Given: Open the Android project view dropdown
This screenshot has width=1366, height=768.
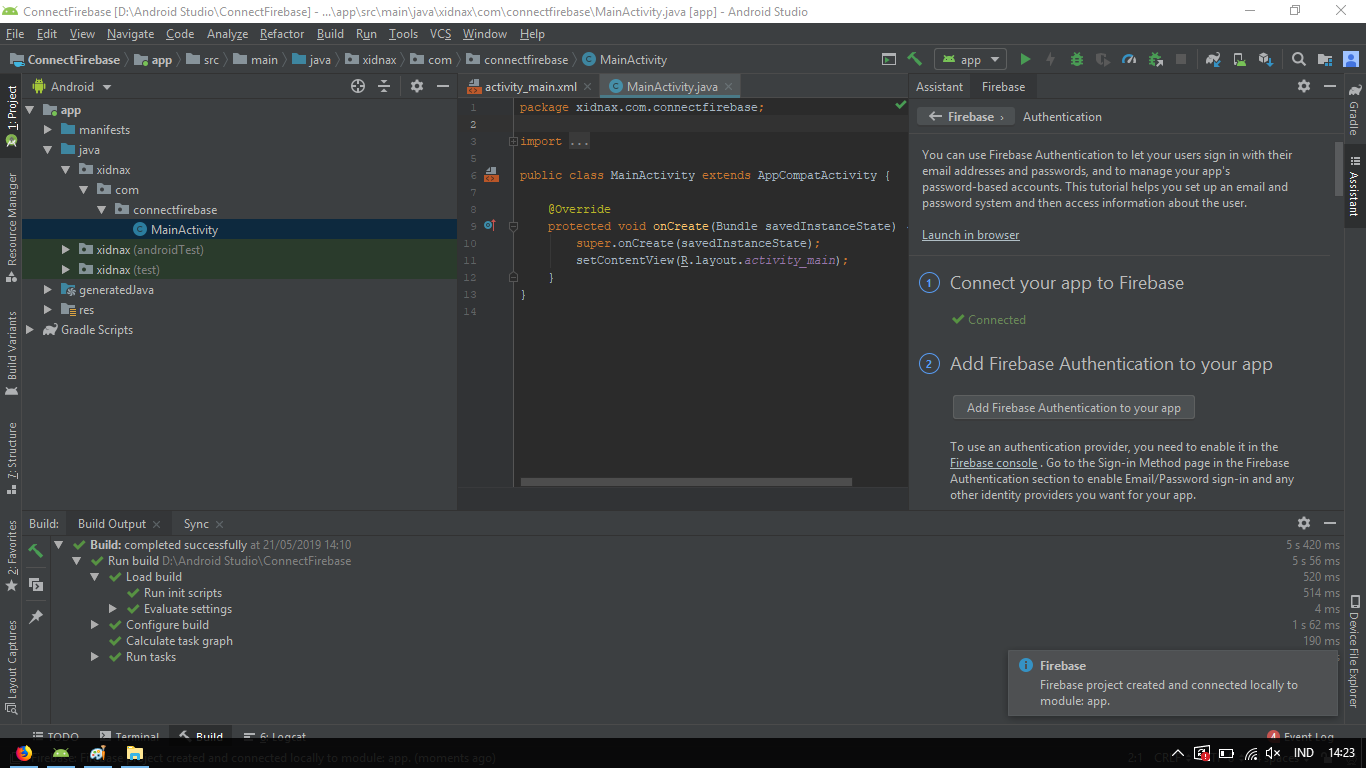Looking at the screenshot, I should pyautogui.click(x=72, y=87).
